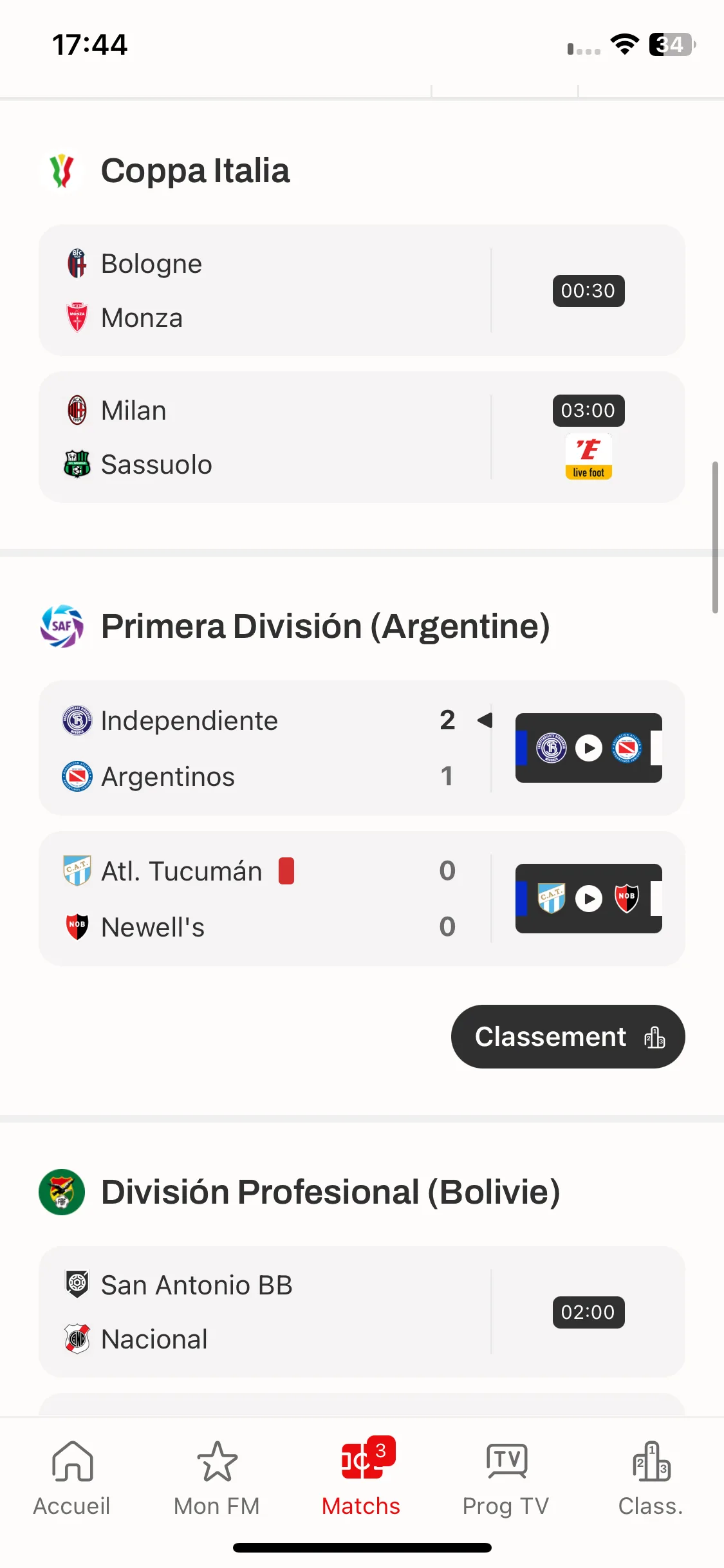
Task: Play the Atl. Tucumán vs Newell's video
Action: click(x=589, y=899)
